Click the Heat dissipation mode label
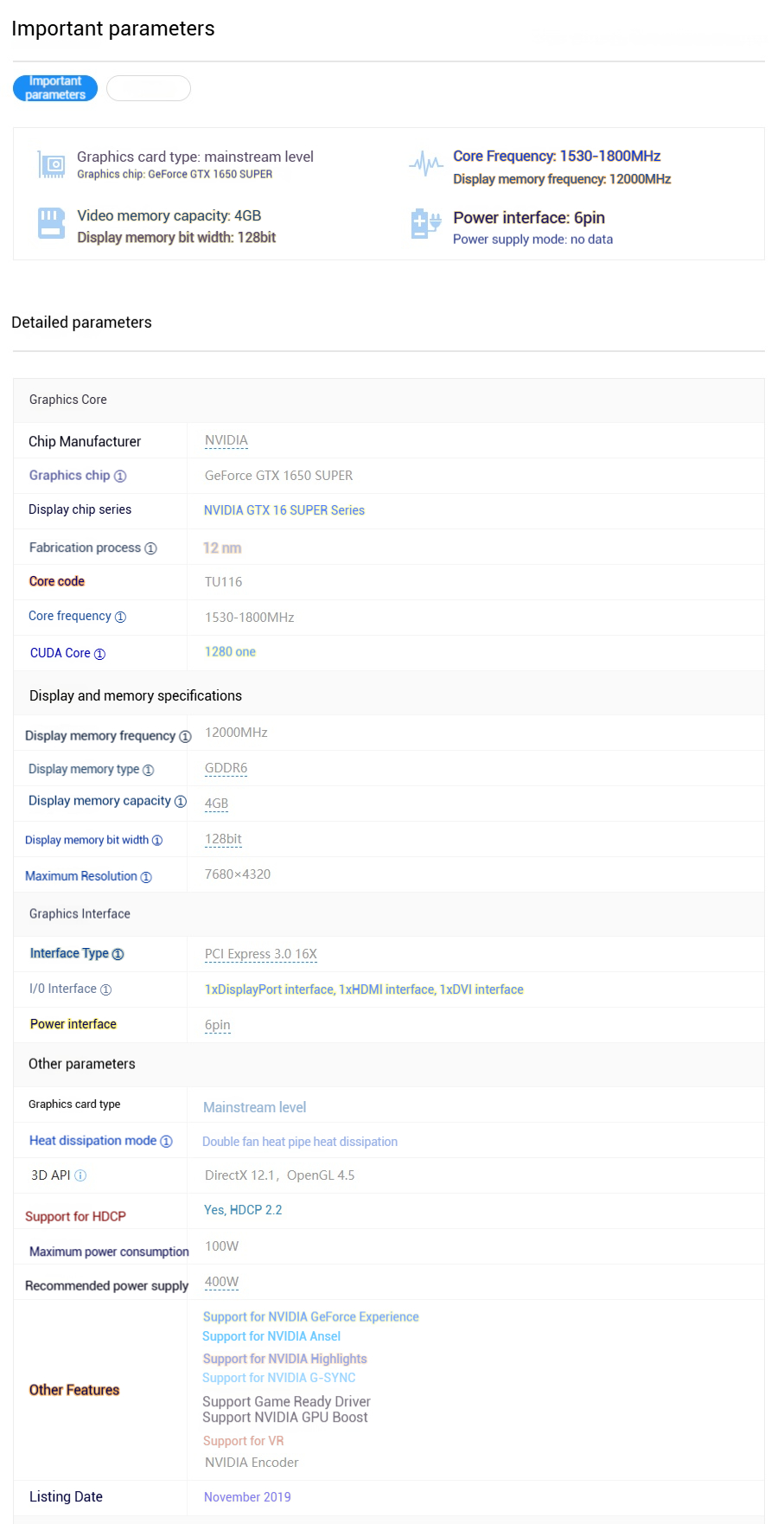 pyautogui.click(x=93, y=1141)
